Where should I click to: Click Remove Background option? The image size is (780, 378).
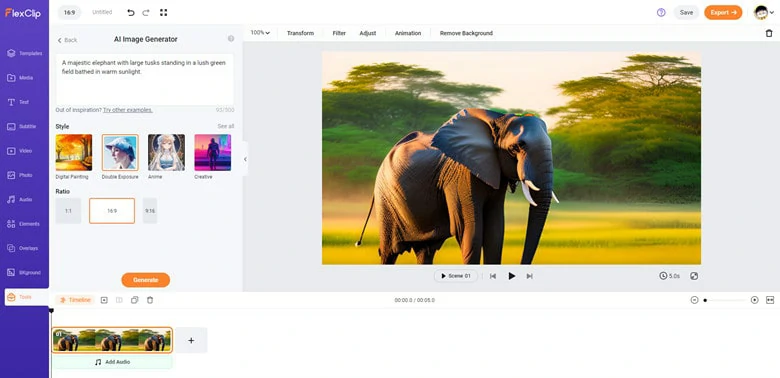pos(466,33)
